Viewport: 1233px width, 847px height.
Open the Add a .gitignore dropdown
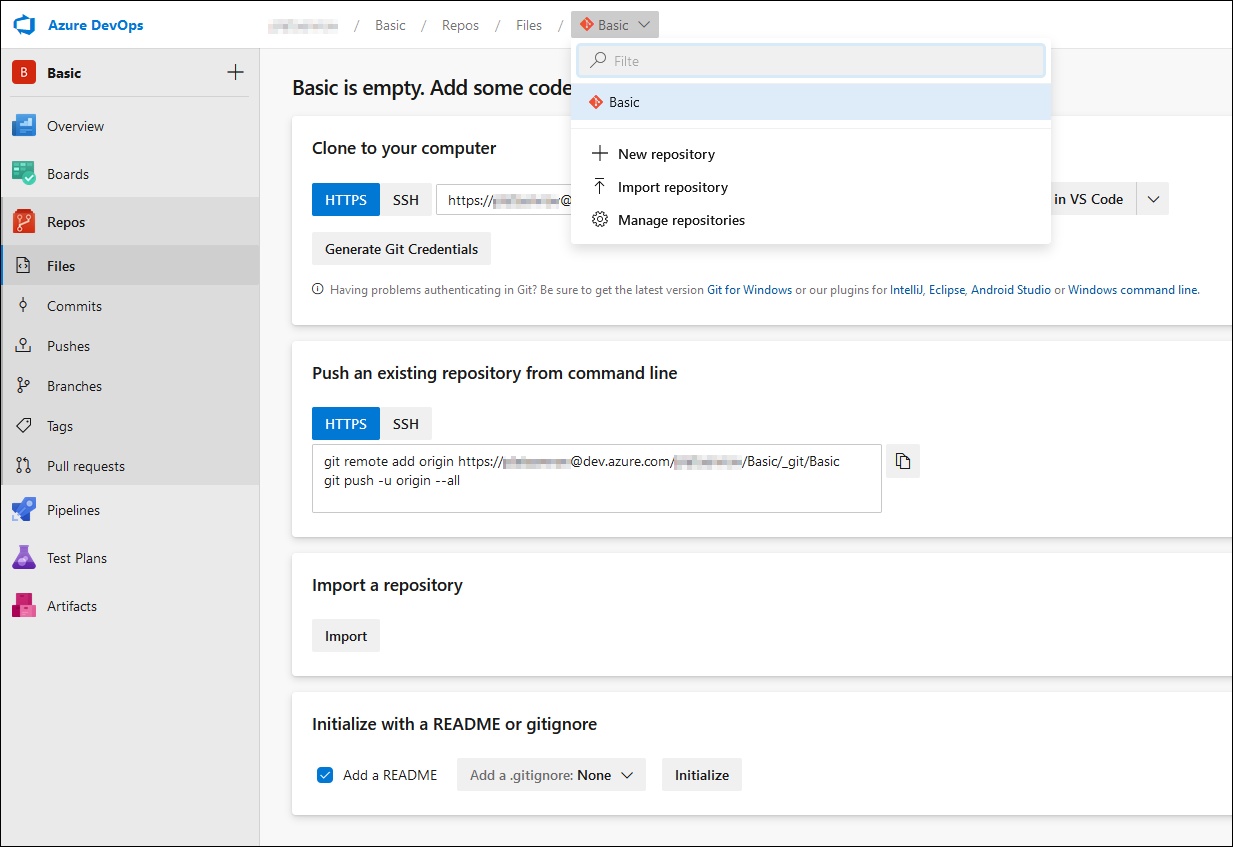551,774
